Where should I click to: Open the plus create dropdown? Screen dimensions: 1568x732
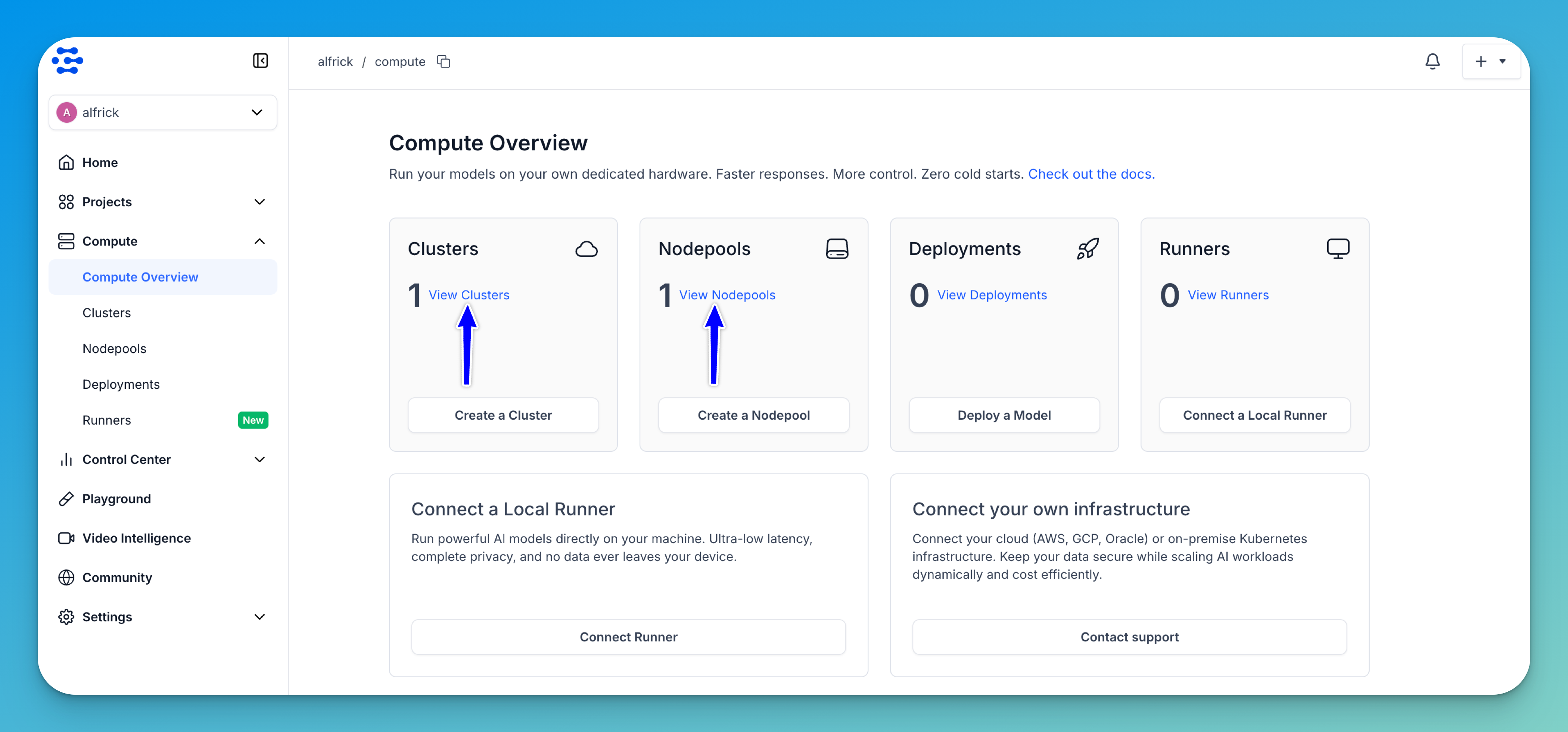[x=1491, y=62]
